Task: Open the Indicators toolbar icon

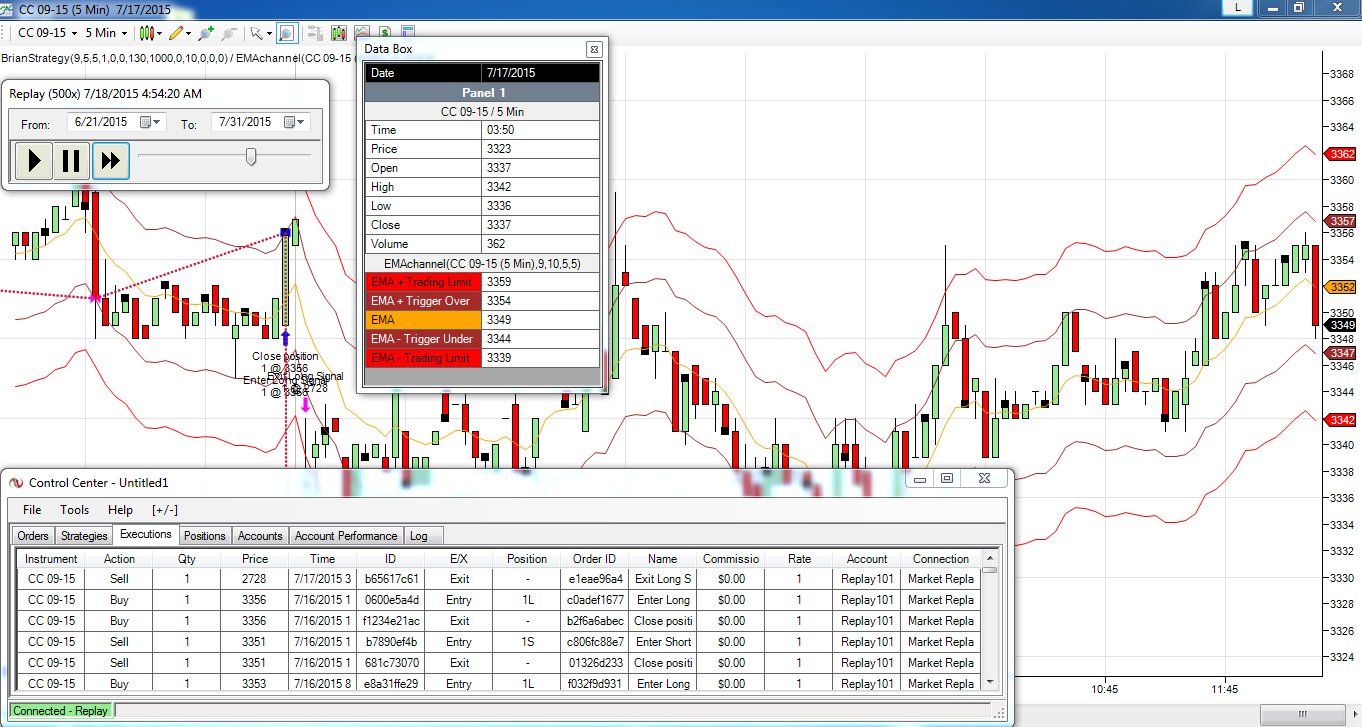Action: tap(360, 33)
